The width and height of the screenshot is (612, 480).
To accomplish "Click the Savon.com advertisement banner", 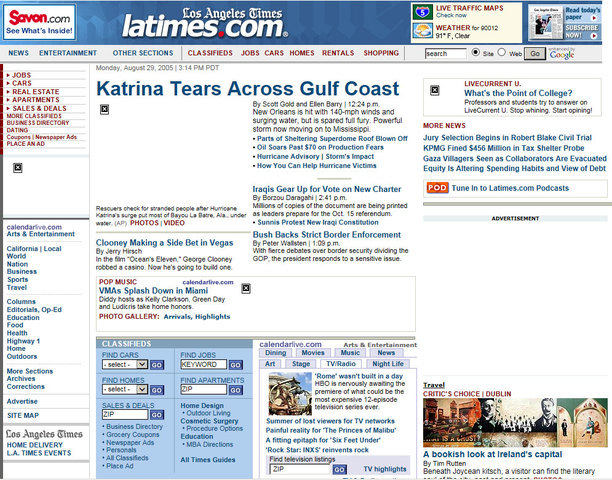I will pos(39,23).
